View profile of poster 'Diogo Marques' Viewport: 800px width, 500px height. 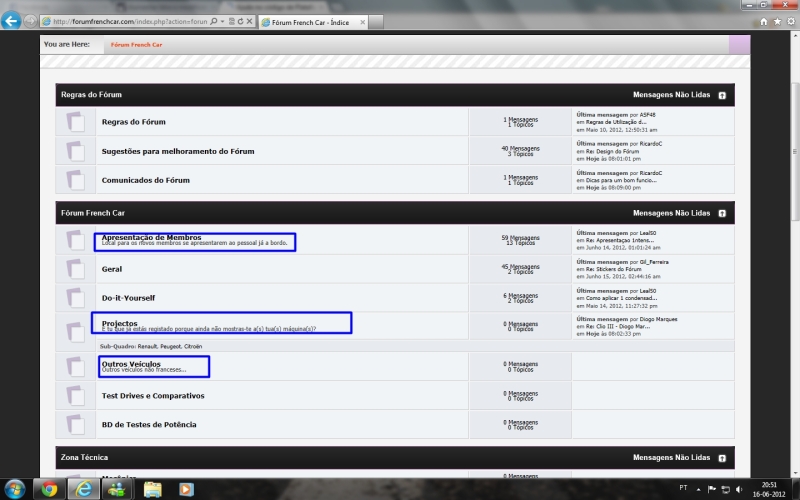[x=659, y=319]
